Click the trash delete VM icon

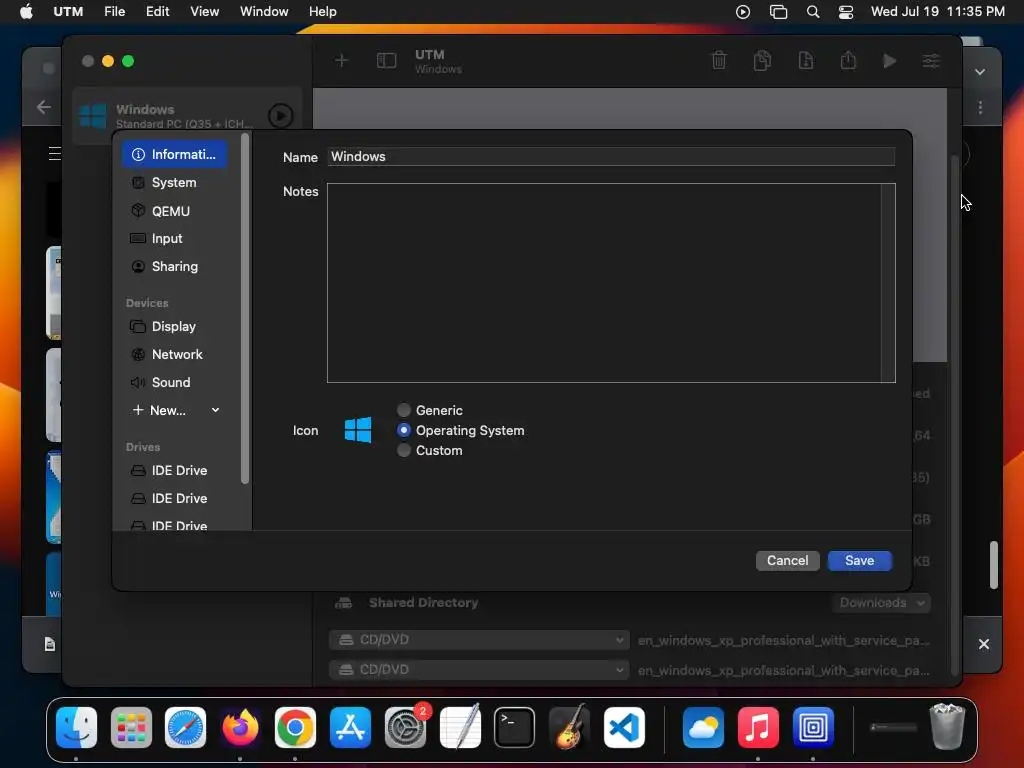tap(719, 61)
